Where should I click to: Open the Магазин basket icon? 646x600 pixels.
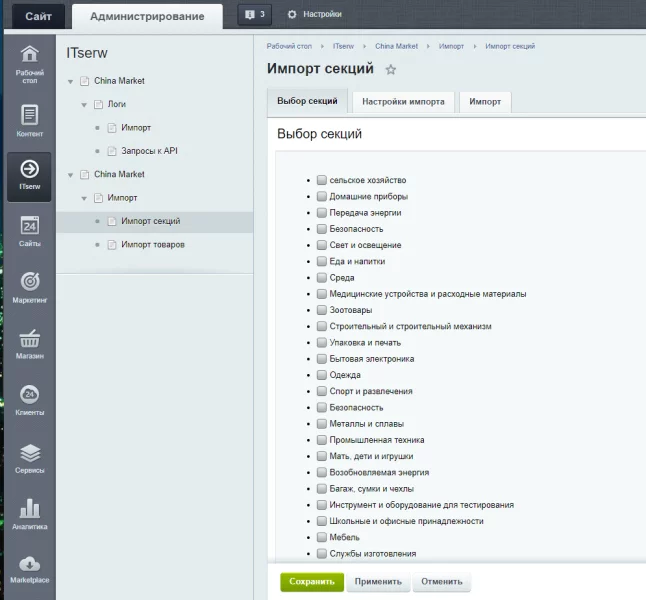click(29, 339)
